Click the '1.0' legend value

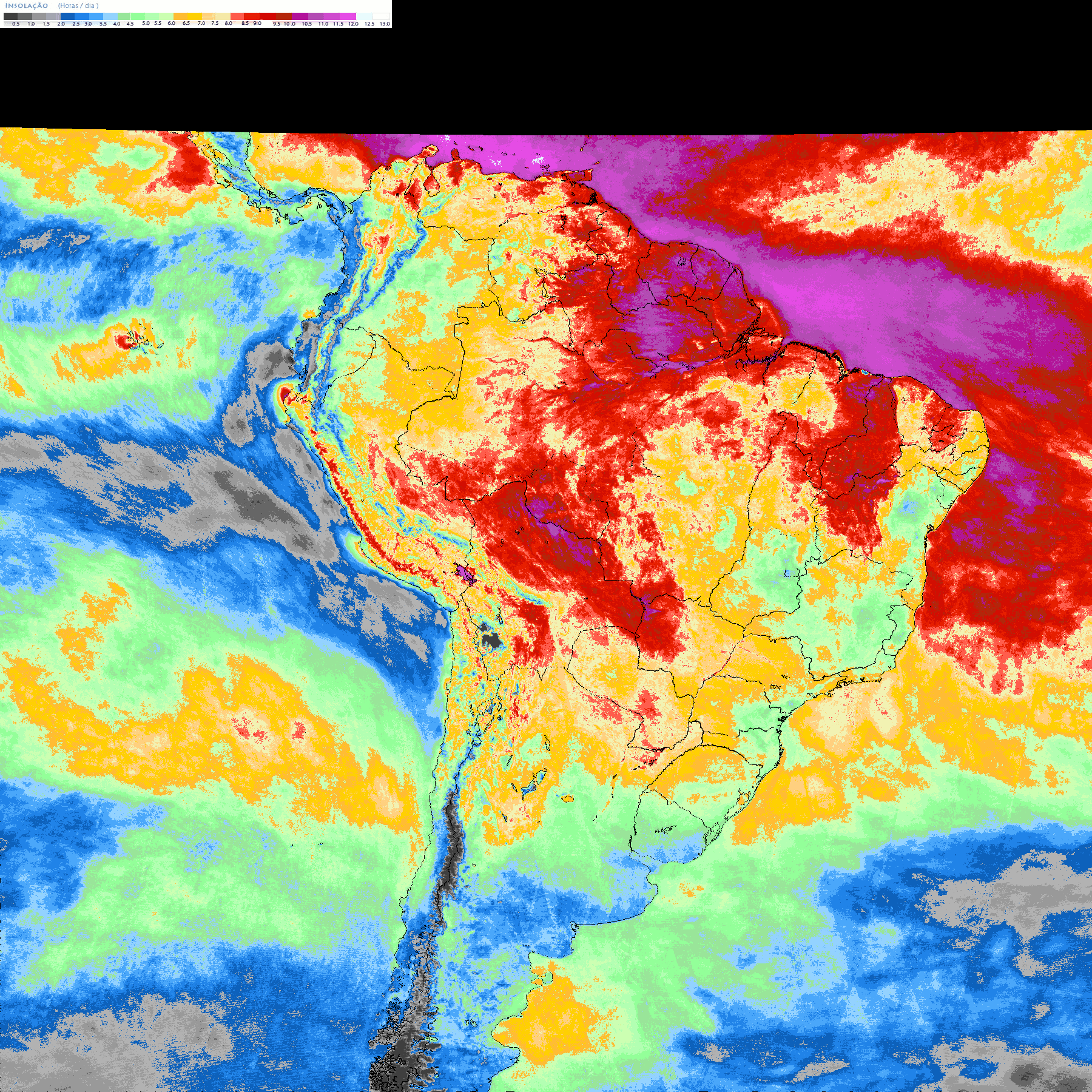31,24
